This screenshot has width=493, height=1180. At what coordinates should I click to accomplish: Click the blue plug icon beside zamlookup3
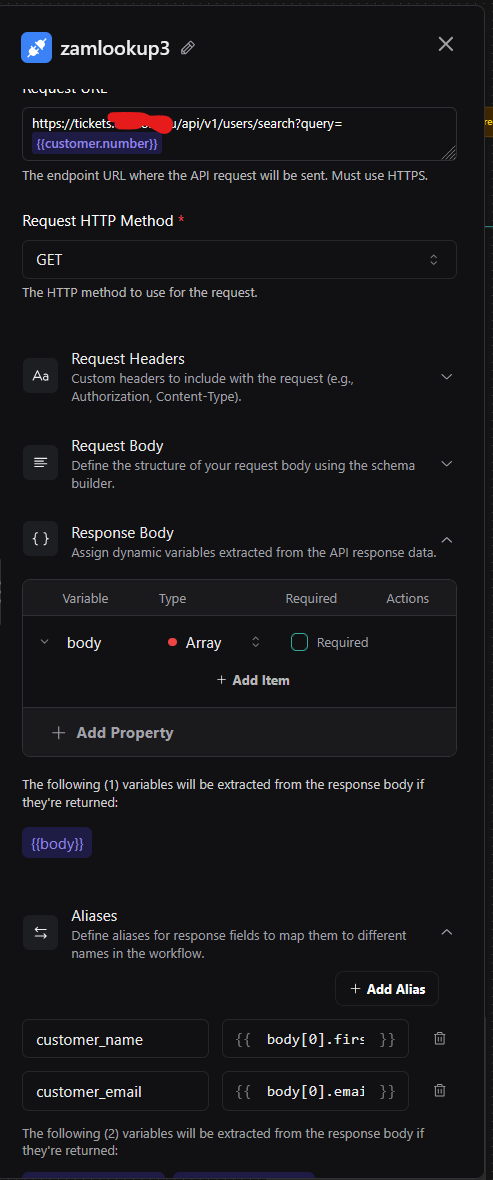(x=37, y=47)
